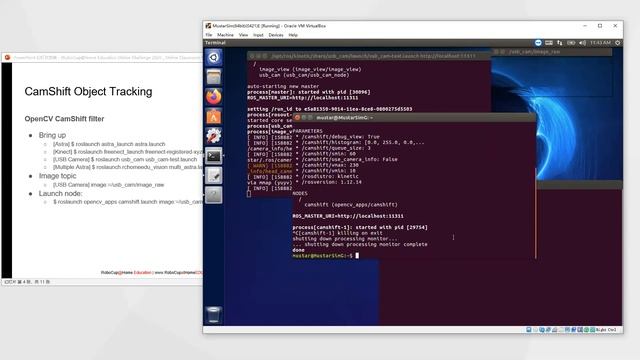Open the text editor launcher icon
Screen dimensions: 640x360
point(213,176)
